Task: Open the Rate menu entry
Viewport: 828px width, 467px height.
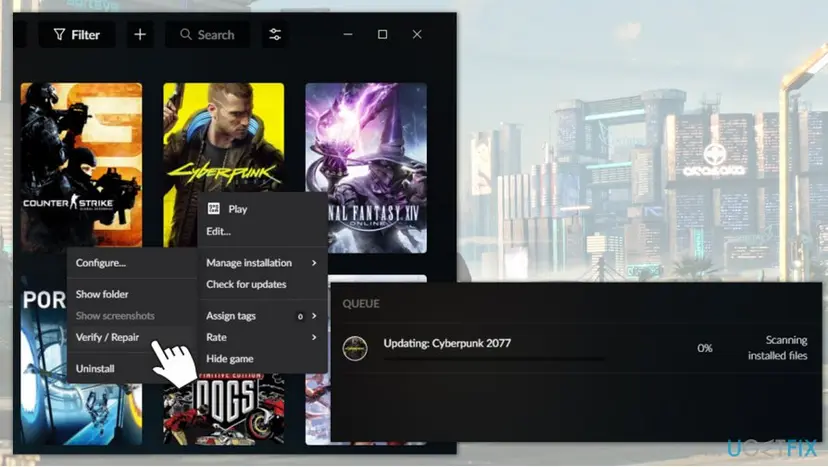Action: pyautogui.click(x=262, y=337)
